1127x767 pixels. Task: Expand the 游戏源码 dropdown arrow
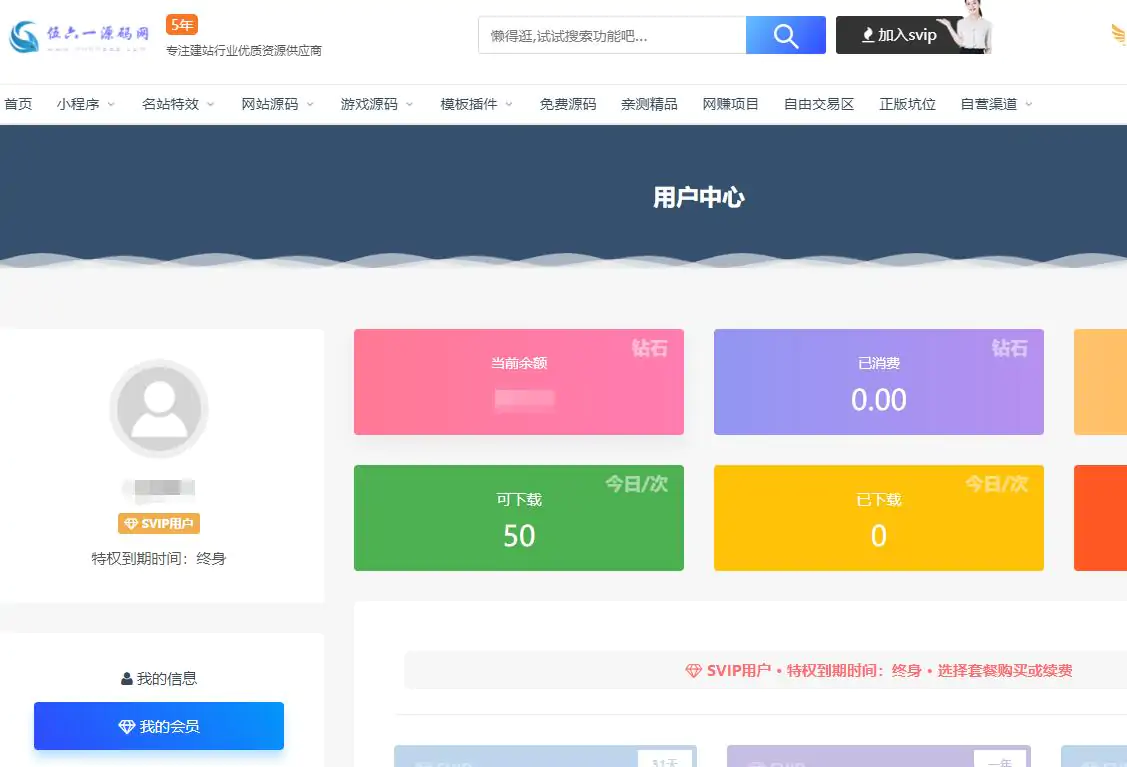pyautogui.click(x=410, y=104)
